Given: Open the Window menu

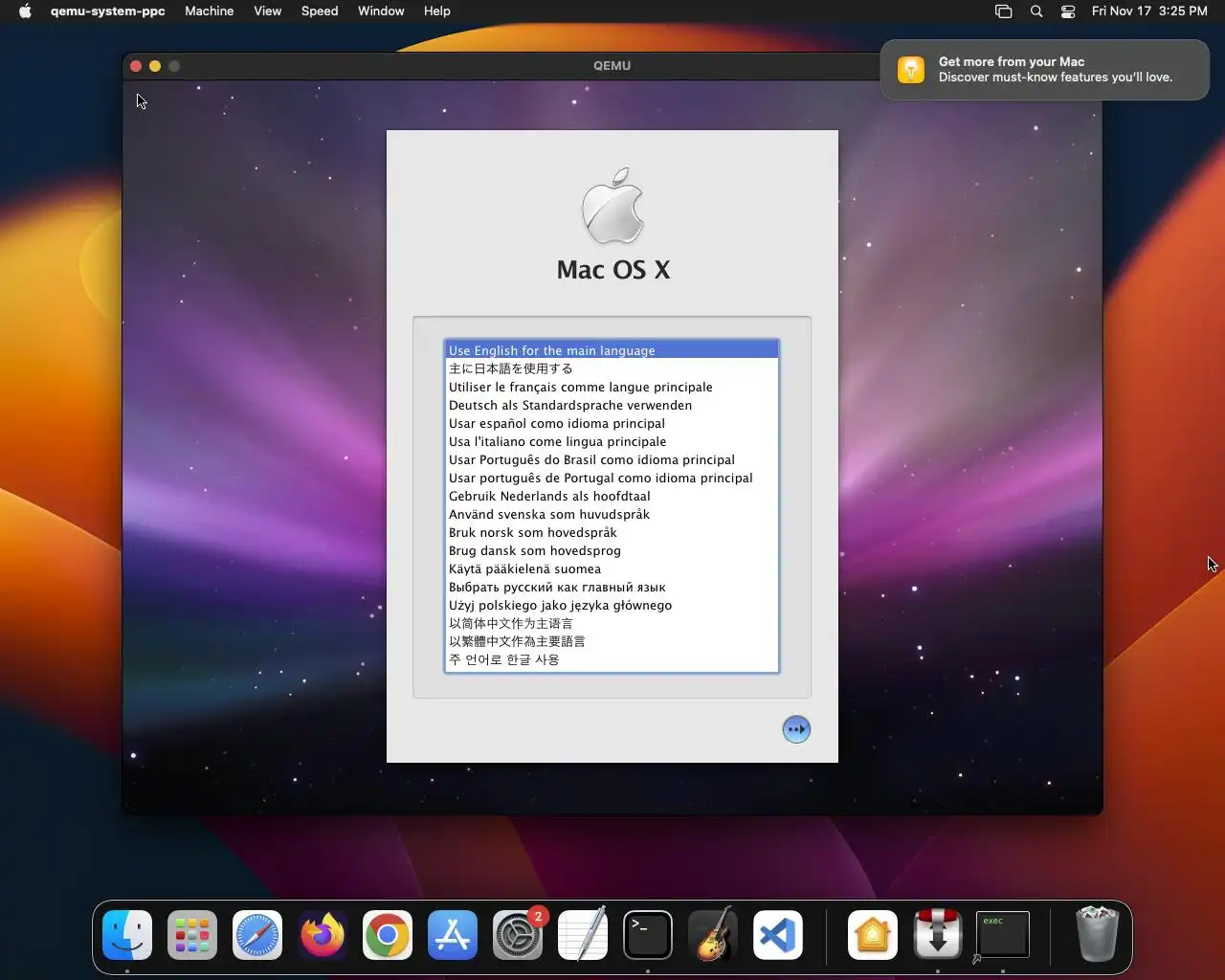Looking at the screenshot, I should tap(381, 11).
